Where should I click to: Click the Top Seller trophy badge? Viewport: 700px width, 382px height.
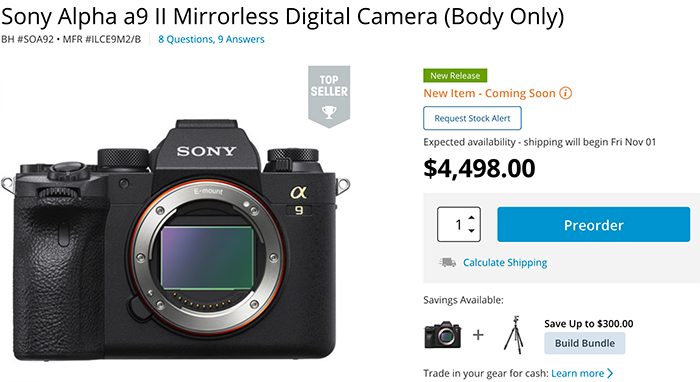click(x=329, y=96)
